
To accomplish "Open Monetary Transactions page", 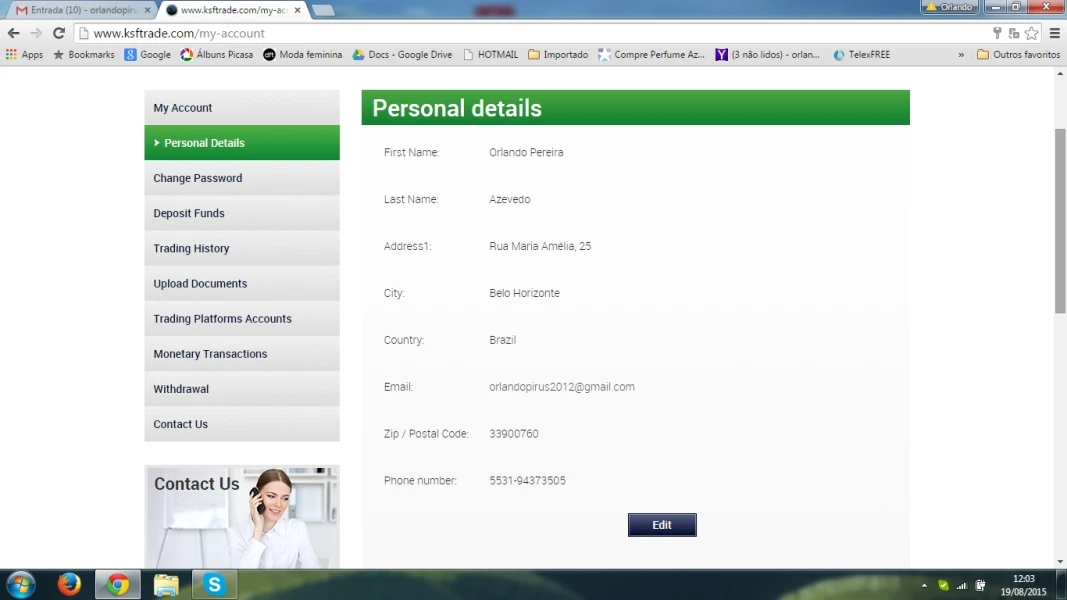I will click(x=242, y=354).
